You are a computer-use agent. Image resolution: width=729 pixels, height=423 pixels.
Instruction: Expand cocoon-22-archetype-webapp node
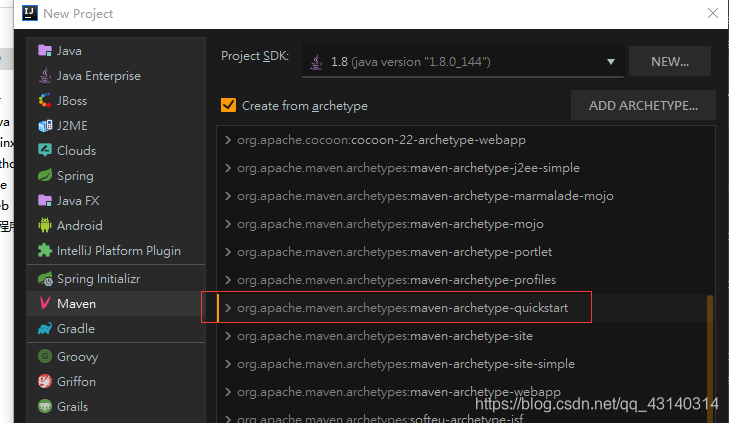tap(228, 140)
